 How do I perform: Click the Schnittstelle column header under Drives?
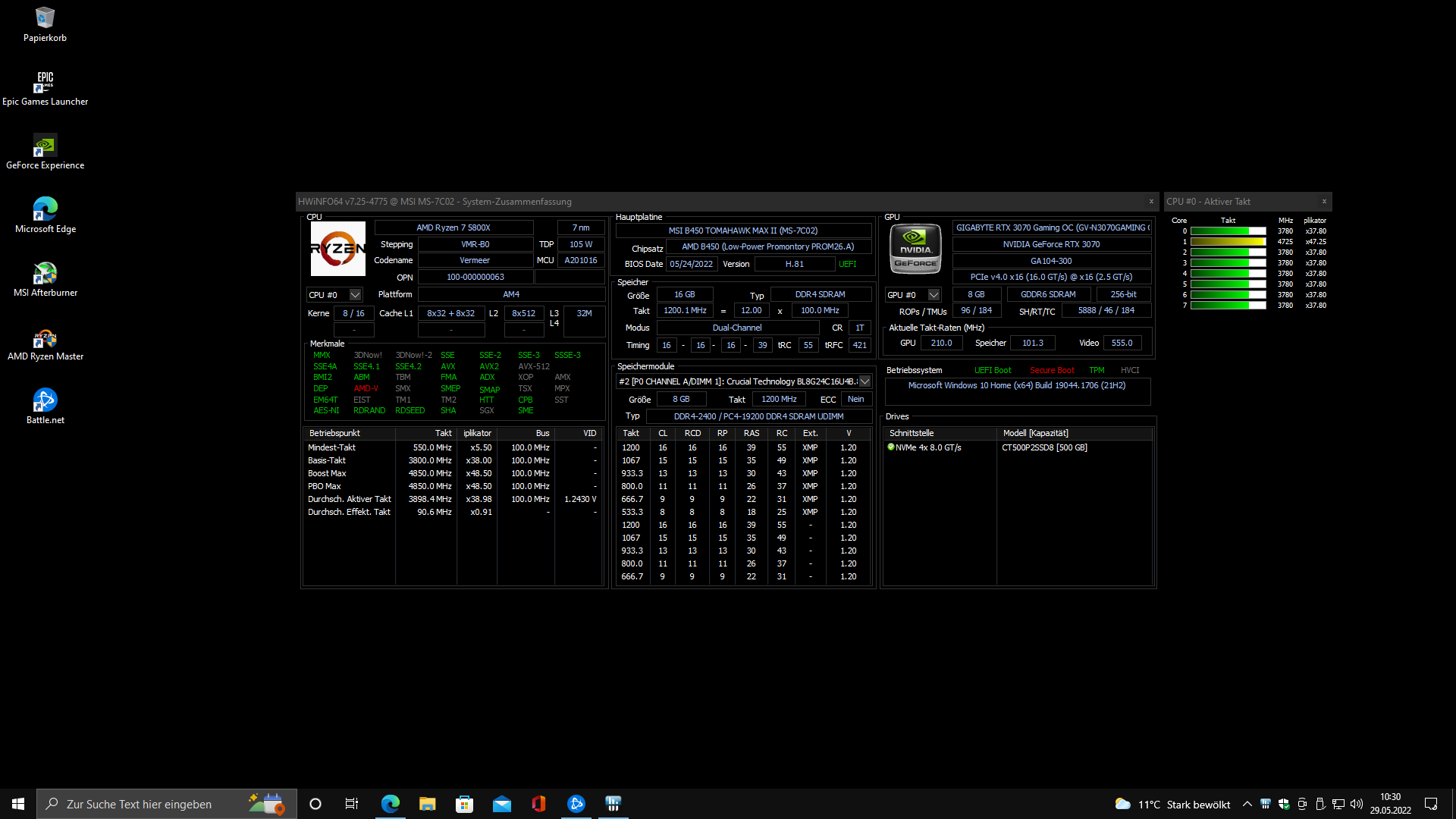(x=912, y=433)
